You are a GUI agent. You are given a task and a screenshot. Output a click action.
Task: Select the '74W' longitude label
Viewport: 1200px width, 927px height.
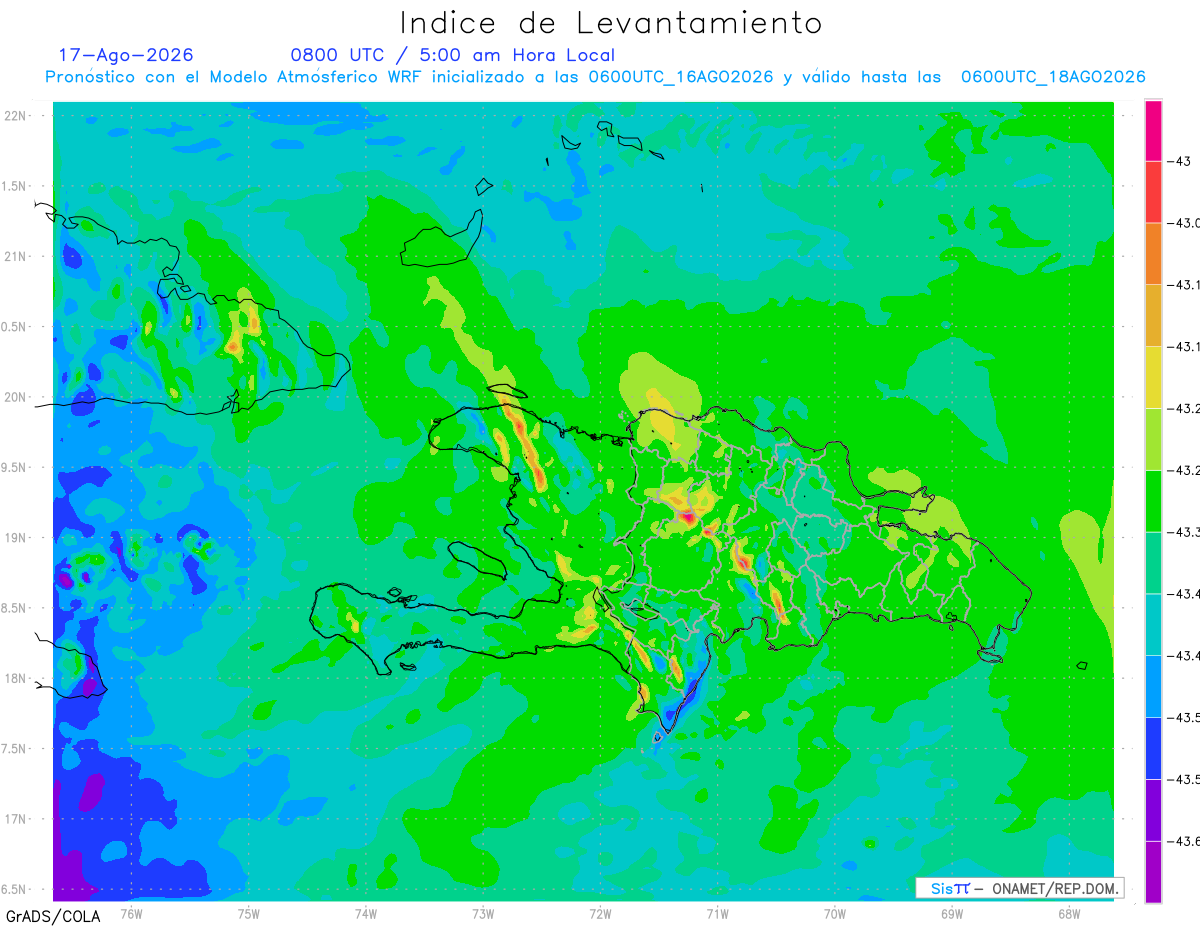point(366,913)
